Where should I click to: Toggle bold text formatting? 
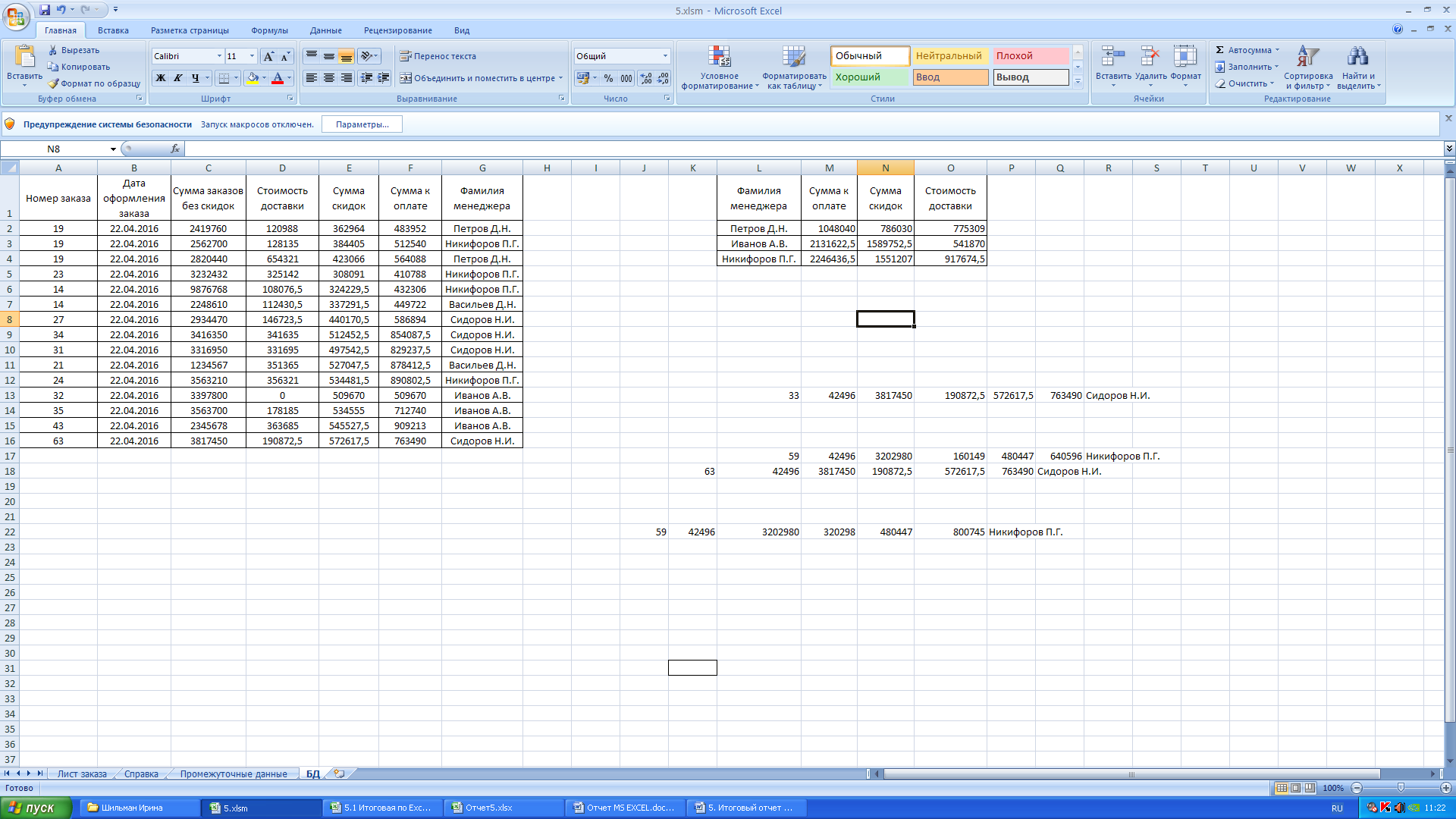[161, 78]
